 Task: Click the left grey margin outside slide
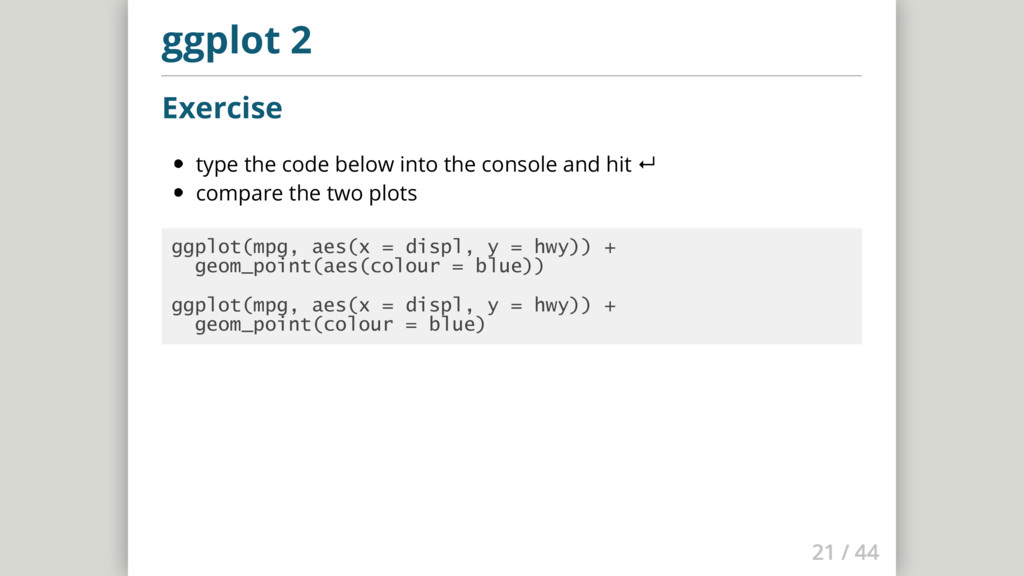click(x=63, y=288)
